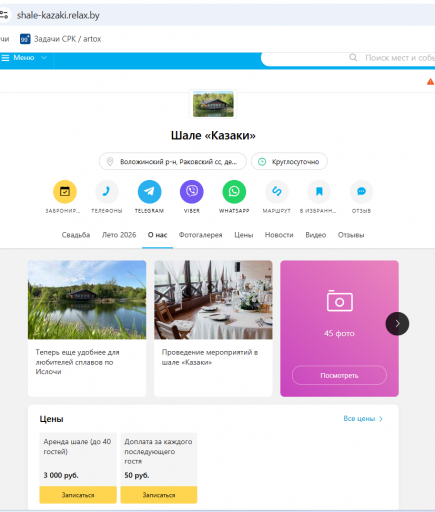Tap the phone numbers icon
Viewport: 435px width, 512px height.
107,191
